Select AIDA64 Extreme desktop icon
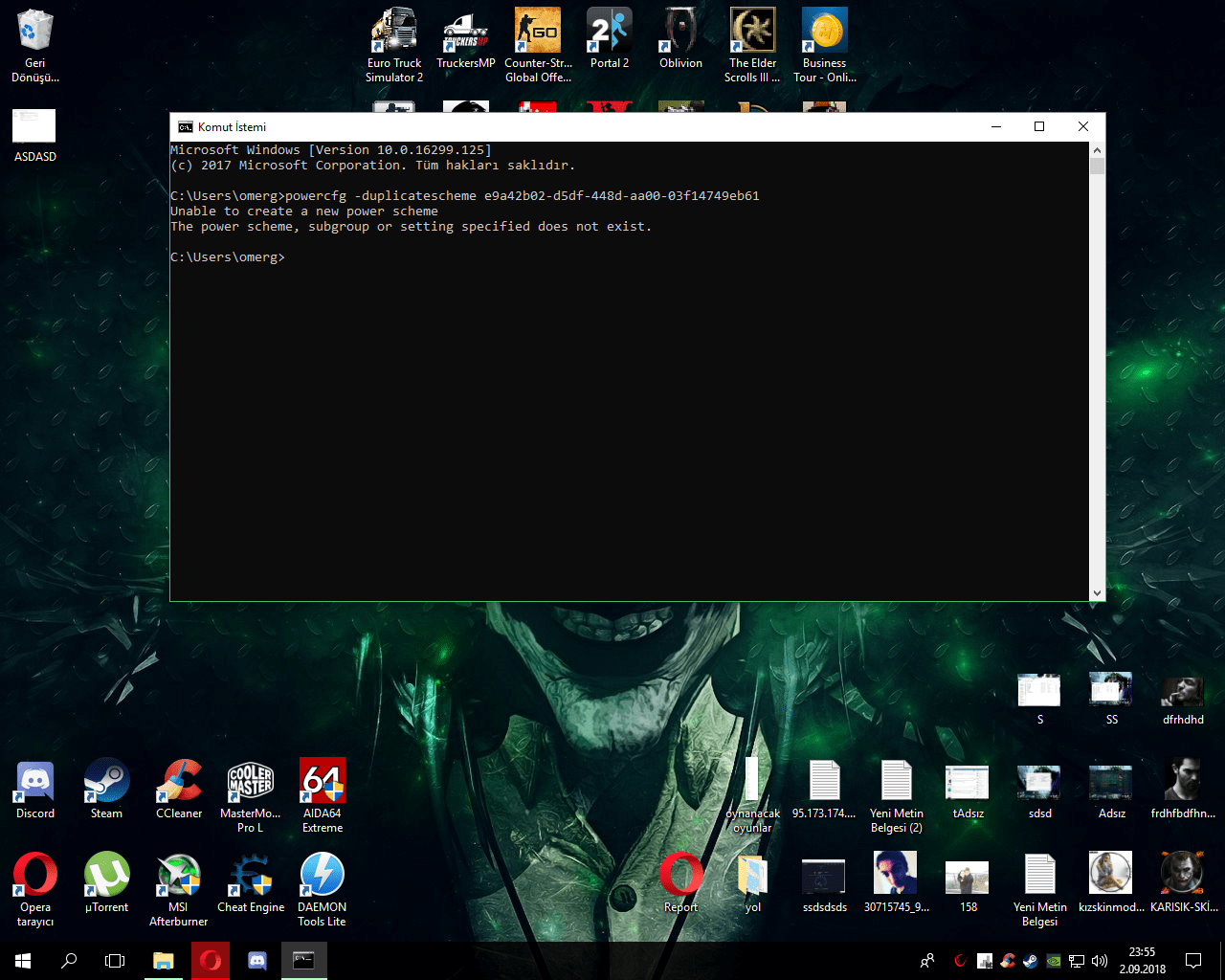 click(x=323, y=782)
